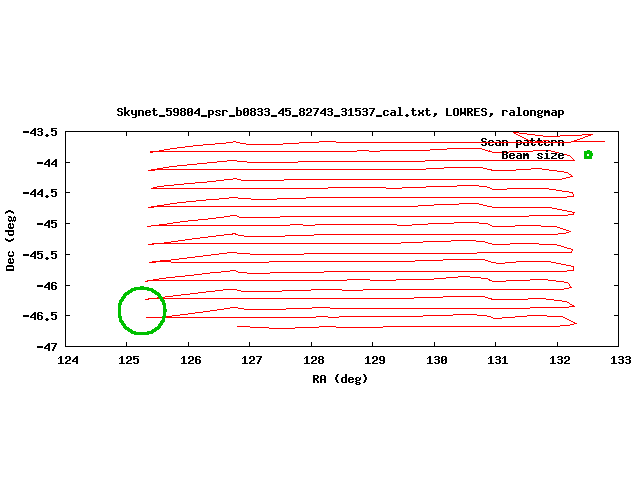The width and height of the screenshot is (640, 480).
Task: Click the x-axis tick label 124
Action: [68, 360]
